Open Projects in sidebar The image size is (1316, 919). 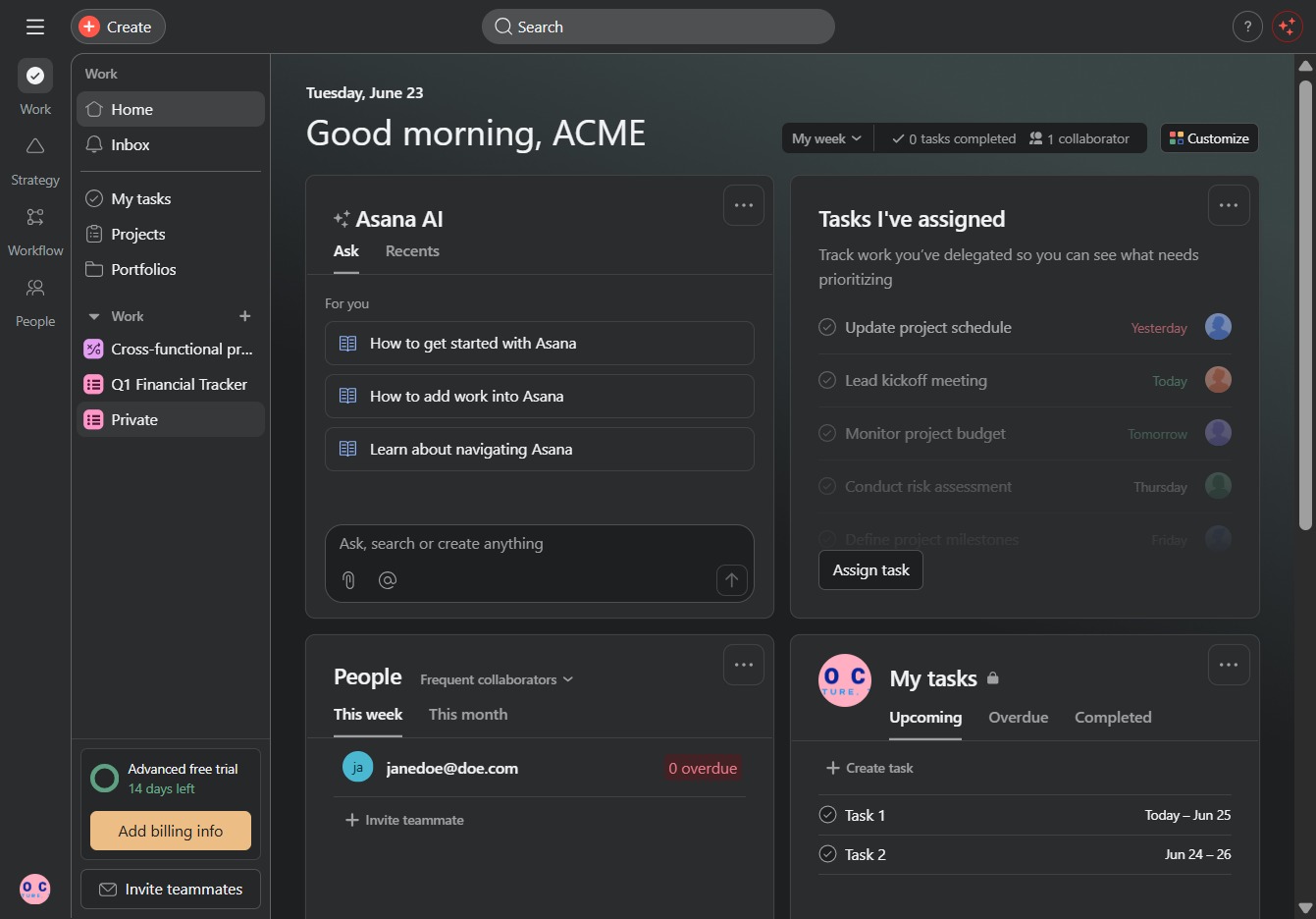coord(171,234)
